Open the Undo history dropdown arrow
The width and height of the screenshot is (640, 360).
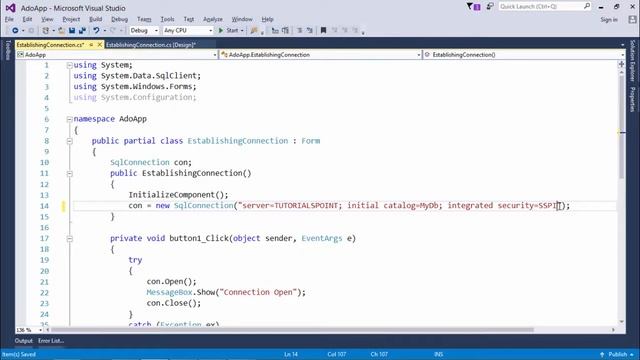(x=104, y=31)
